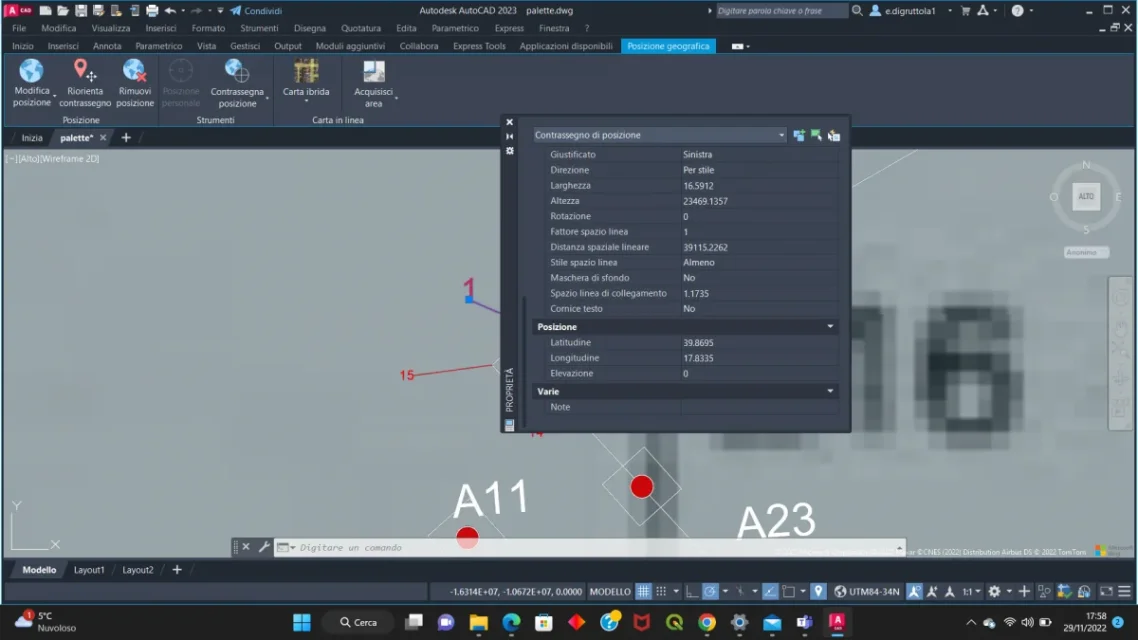1138x640 pixels.
Task: Toggle the geographic marker icon in status bar
Action: pos(818,592)
